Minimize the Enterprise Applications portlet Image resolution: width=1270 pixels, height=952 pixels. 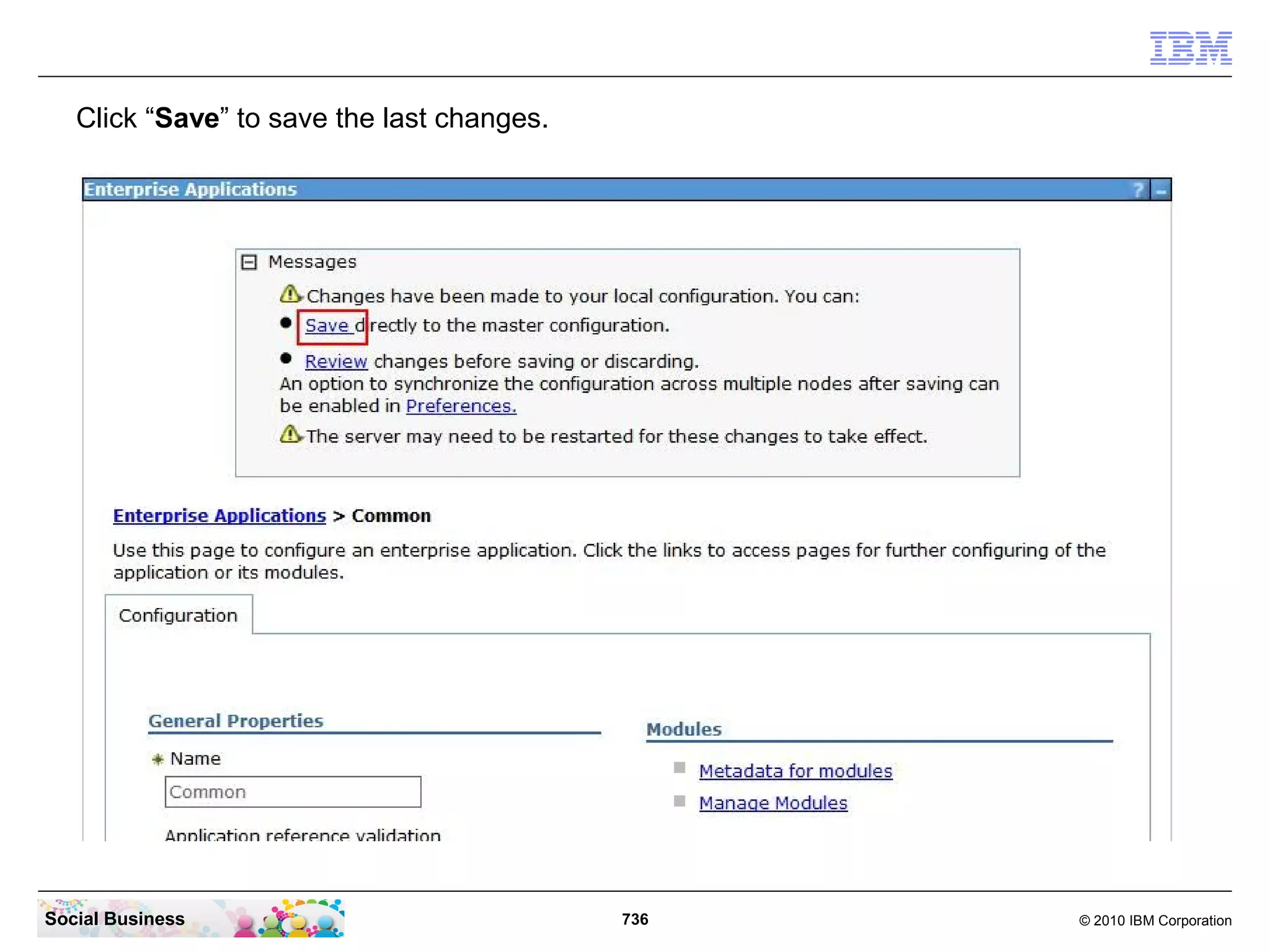coord(1161,190)
